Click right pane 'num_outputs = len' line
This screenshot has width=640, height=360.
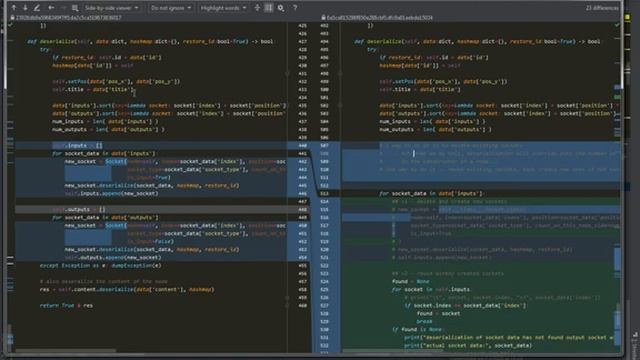pos(436,129)
